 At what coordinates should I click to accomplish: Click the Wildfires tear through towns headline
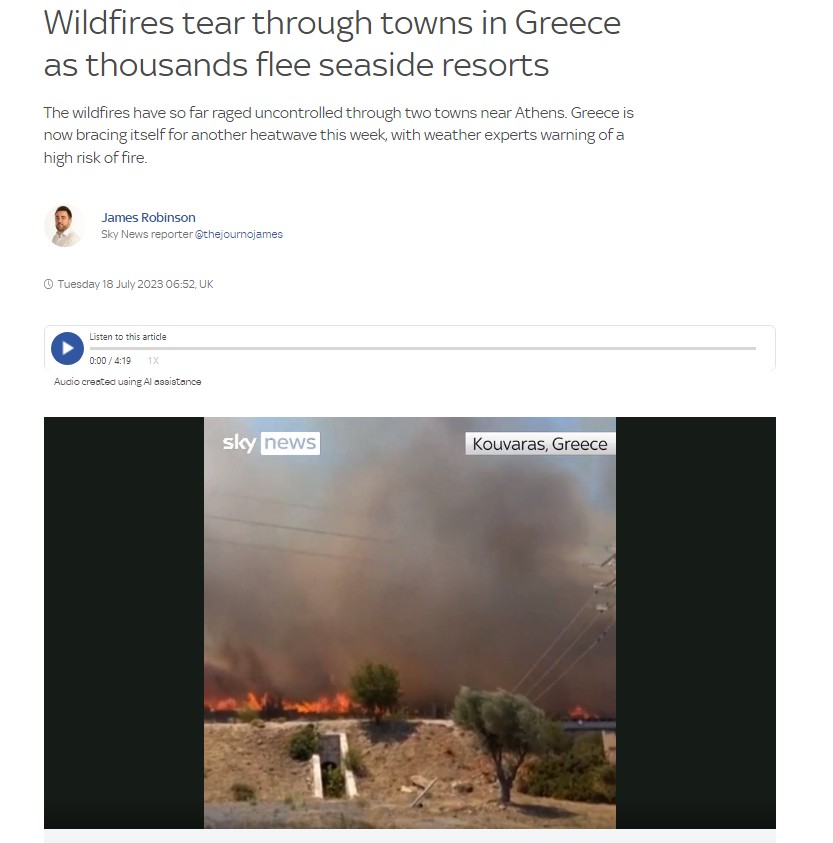(332, 44)
